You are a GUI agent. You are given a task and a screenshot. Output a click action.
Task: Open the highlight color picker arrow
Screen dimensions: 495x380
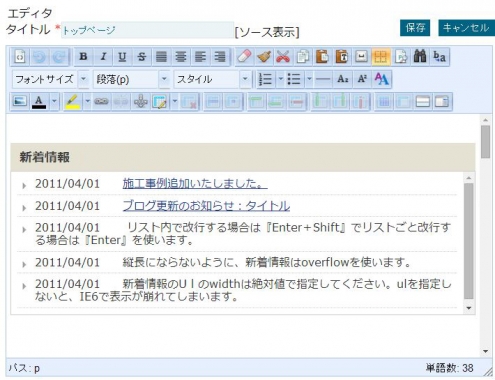click(87, 101)
